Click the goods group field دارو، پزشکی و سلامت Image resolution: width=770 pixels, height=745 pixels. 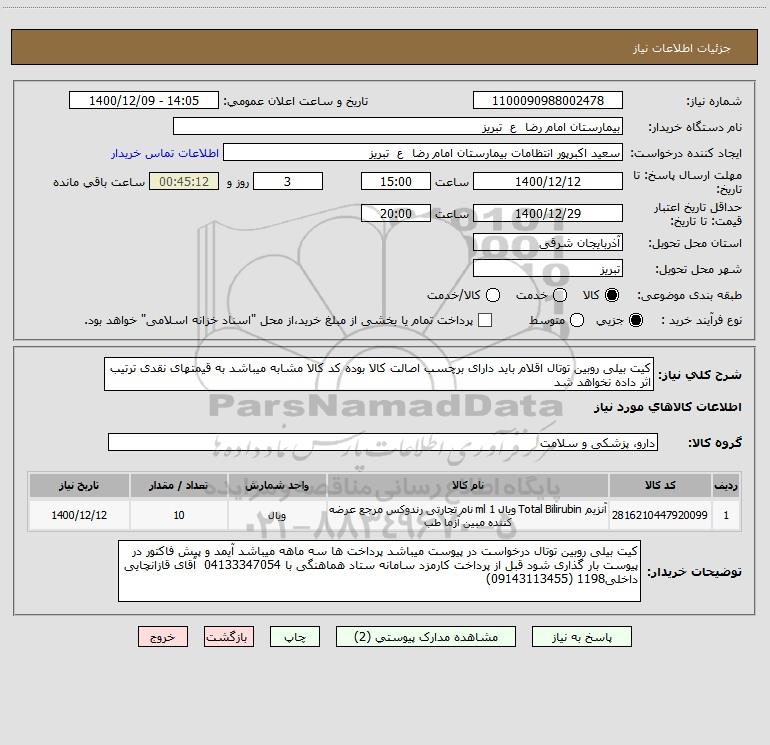pyautogui.click(x=383, y=442)
